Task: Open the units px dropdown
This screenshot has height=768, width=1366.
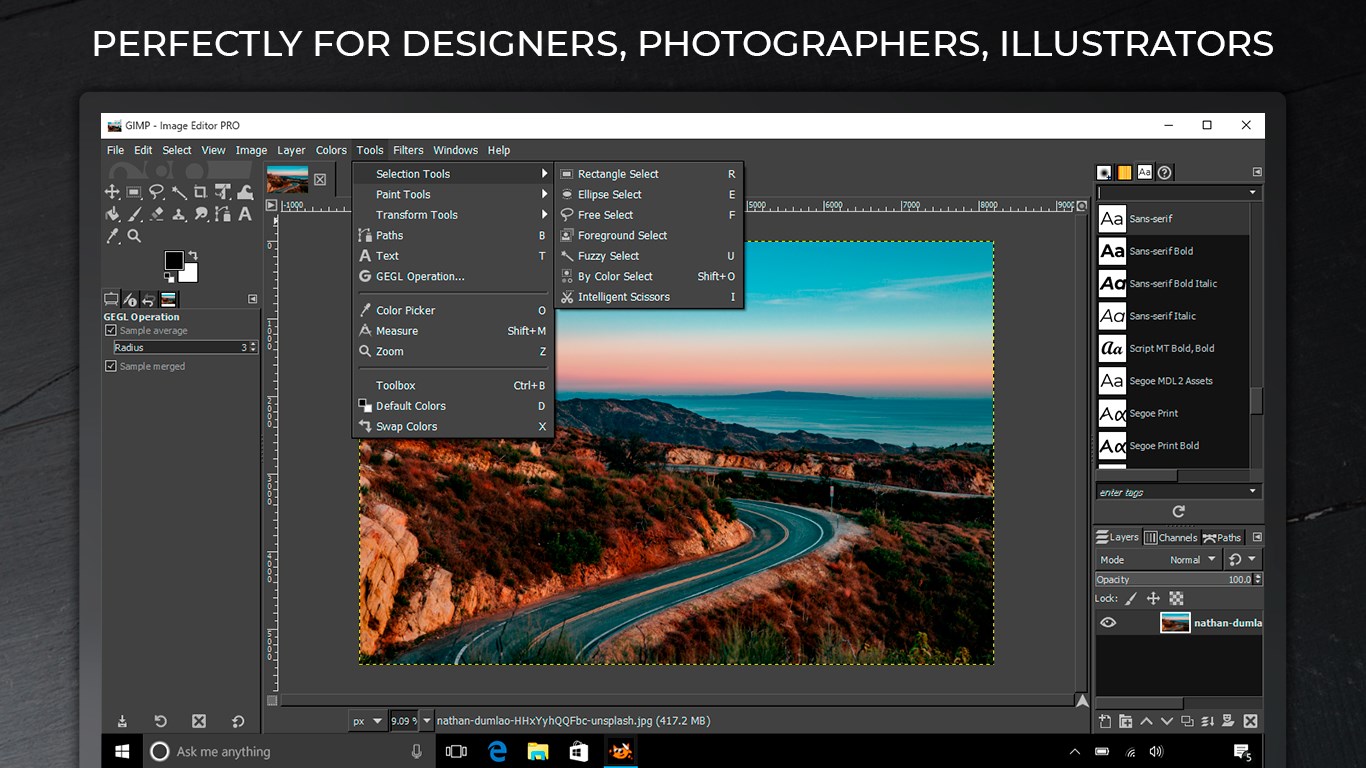Action: coord(367,720)
